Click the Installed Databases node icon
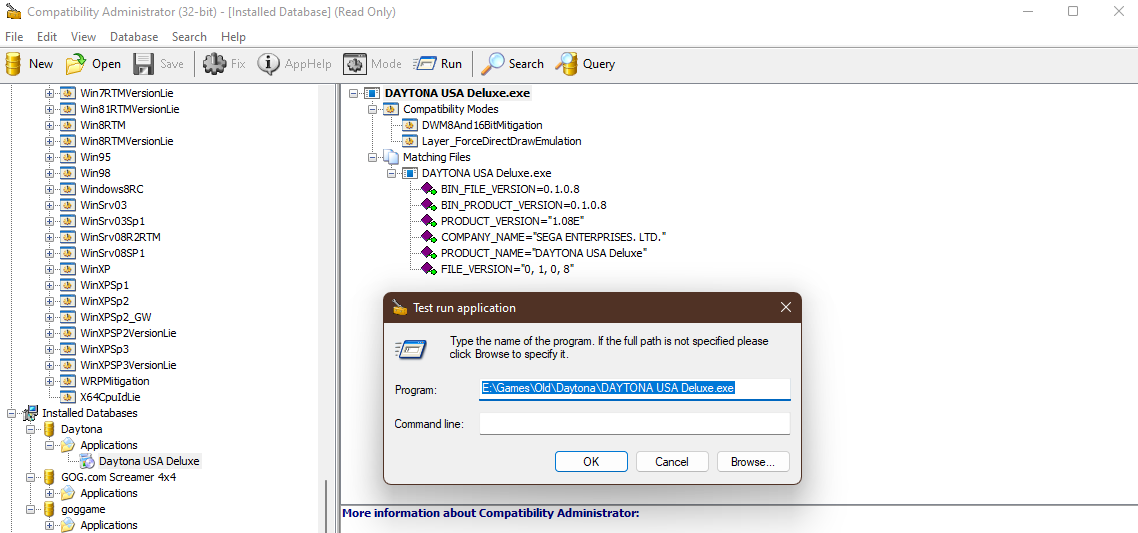The image size is (1138, 533). [31, 413]
